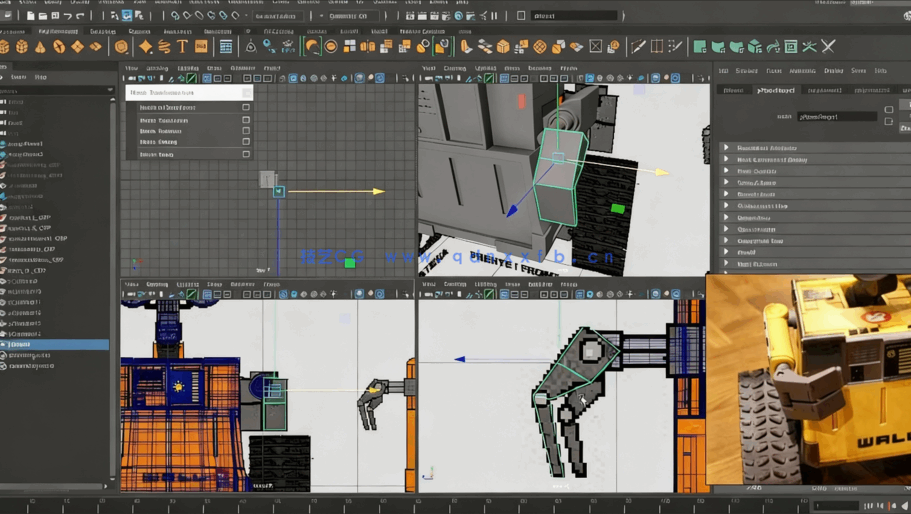Open the first menu of the top-left viewport
The height and width of the screenshot is (514, 911).
coord(131,68)
